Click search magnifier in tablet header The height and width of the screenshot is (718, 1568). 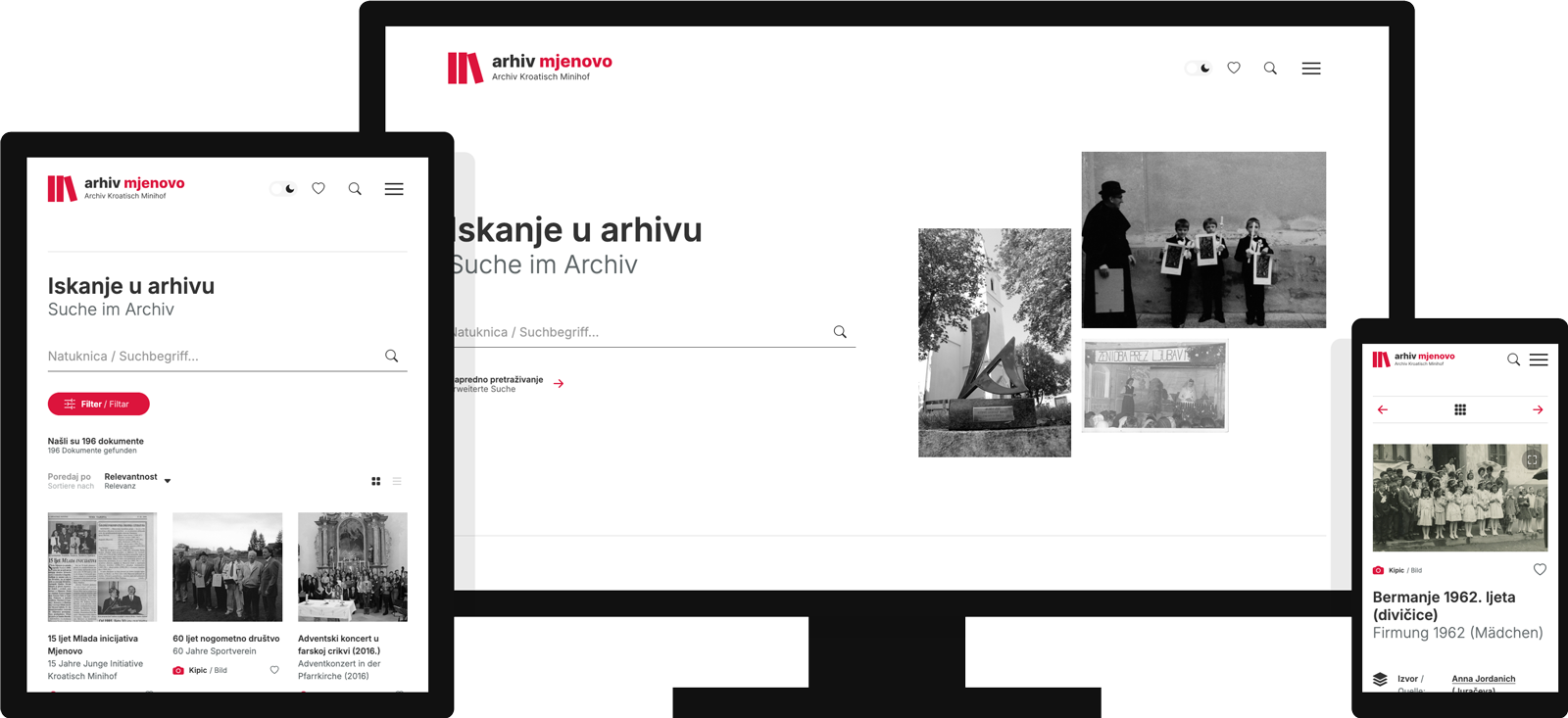355,189
